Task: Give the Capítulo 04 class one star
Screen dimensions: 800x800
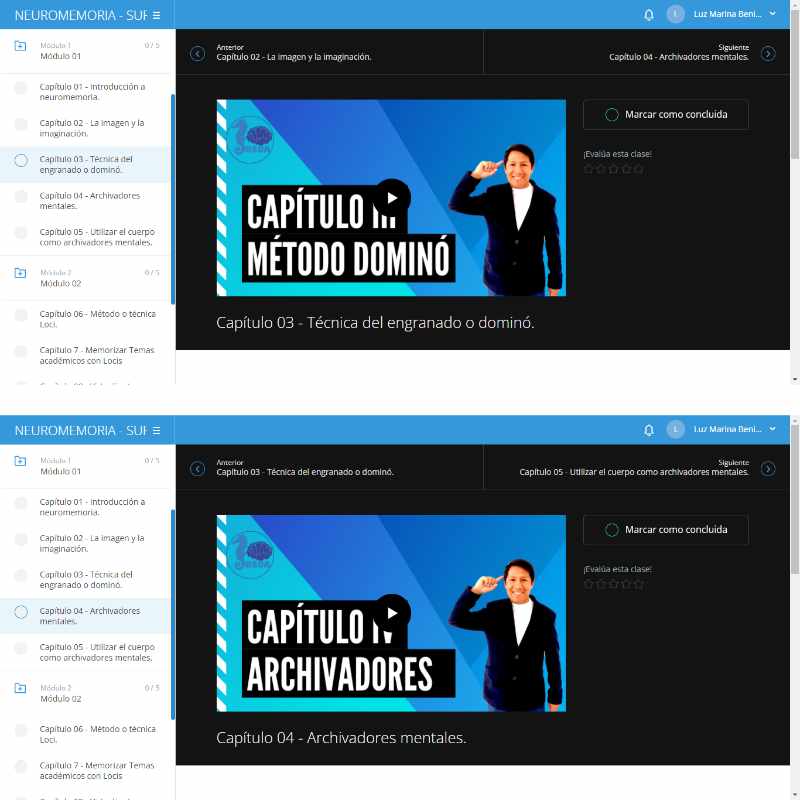Action: click(x=589, y=584)
